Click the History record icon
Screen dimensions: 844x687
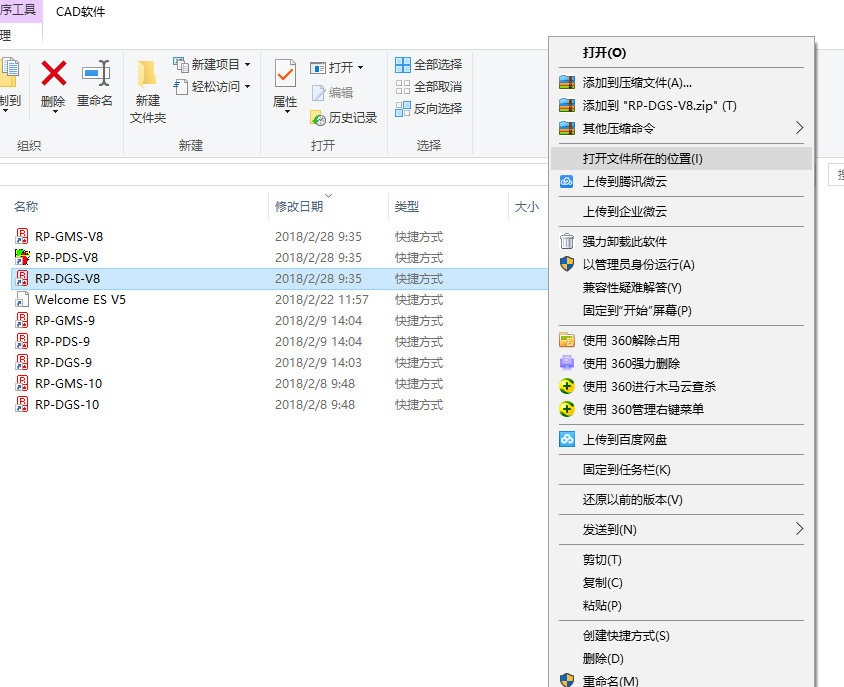320,117
